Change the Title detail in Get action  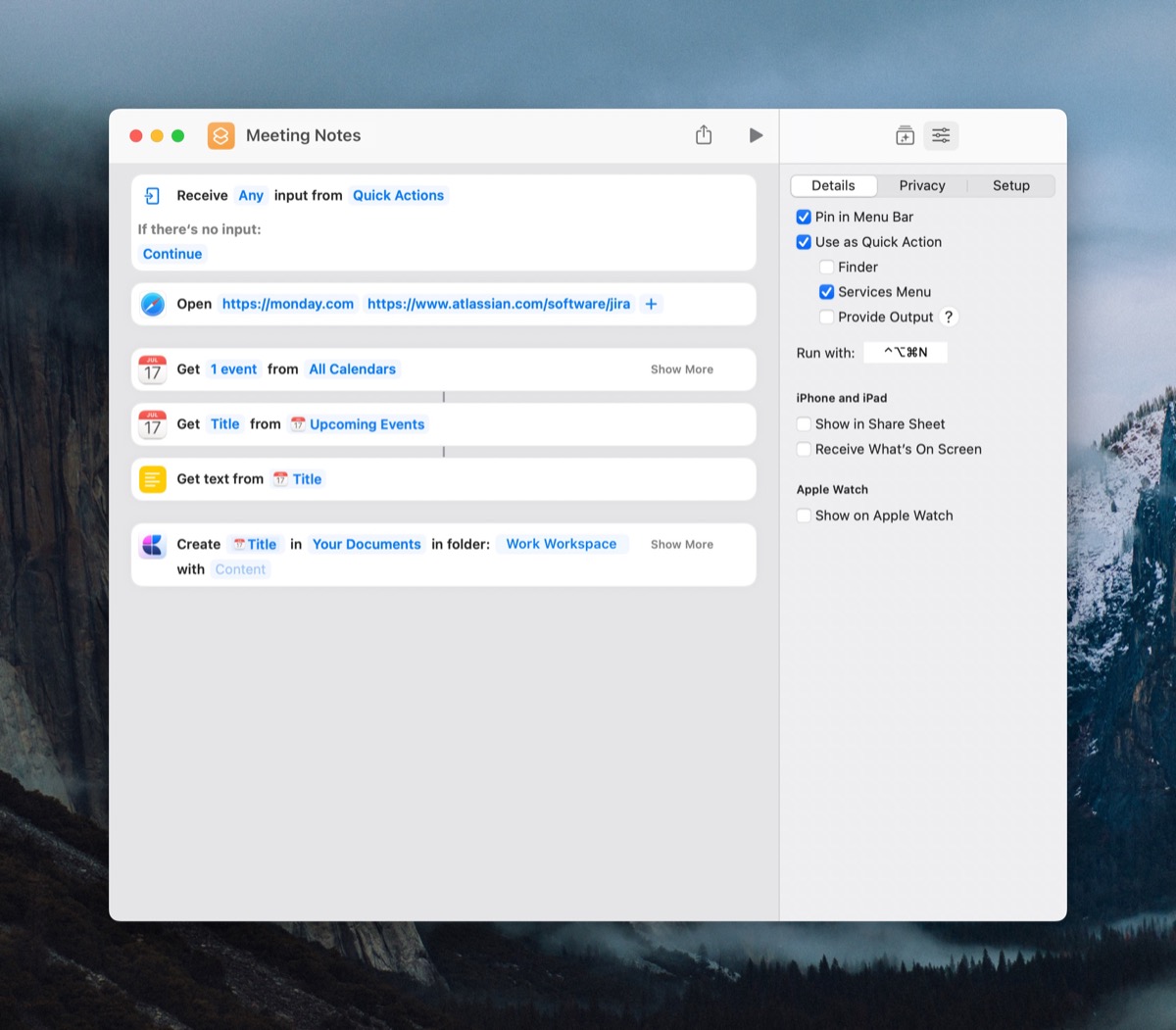224,424
